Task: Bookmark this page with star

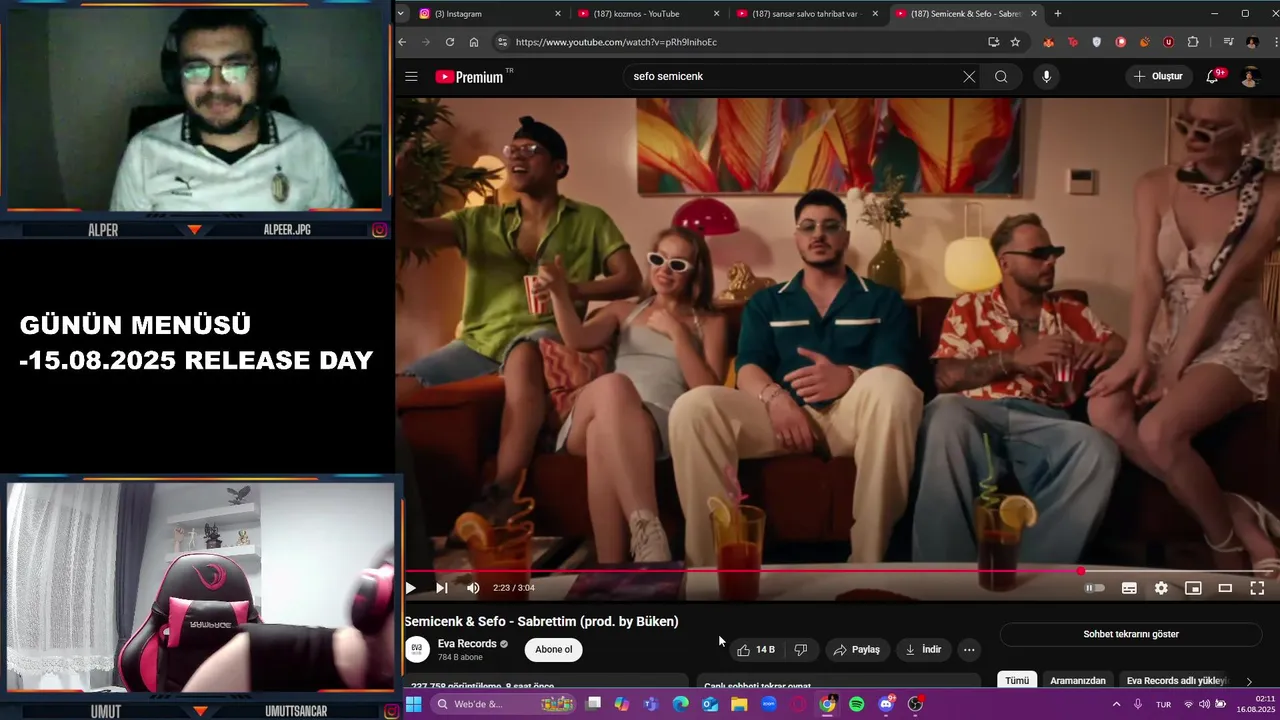Action: pyautogui.click(x=1015, y=42)
